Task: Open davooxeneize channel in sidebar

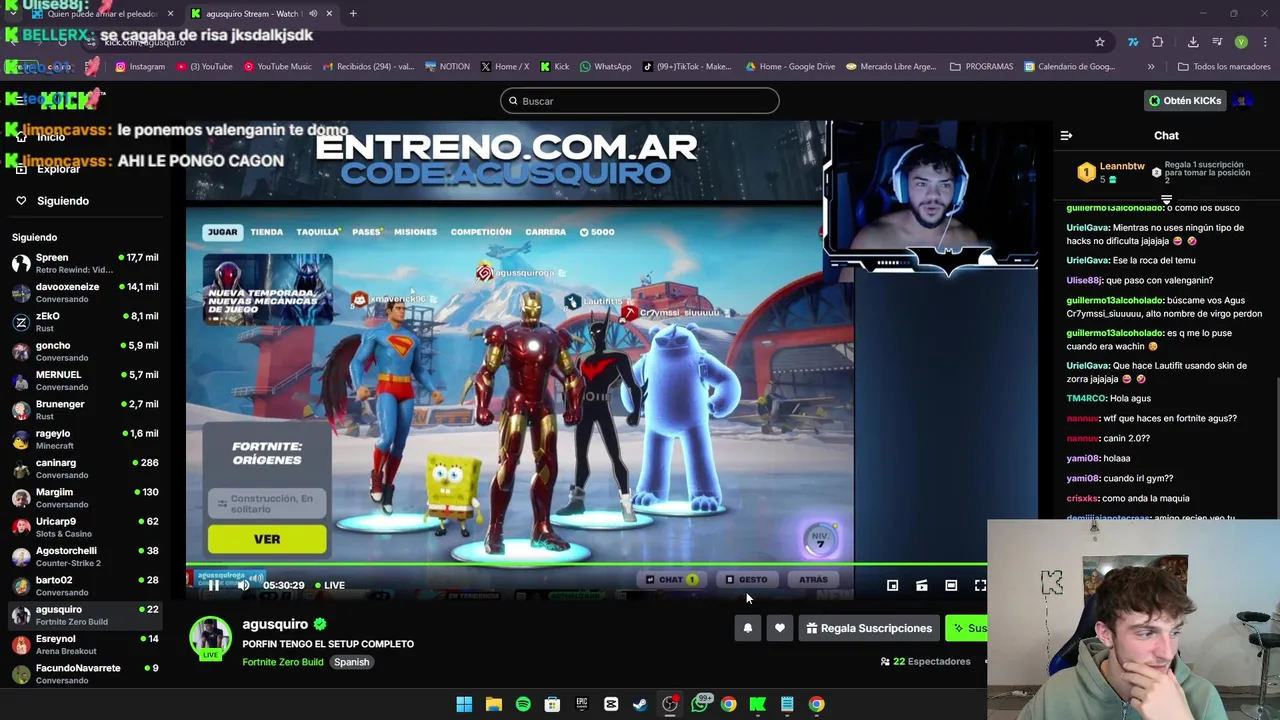Action: click(84, 292)
